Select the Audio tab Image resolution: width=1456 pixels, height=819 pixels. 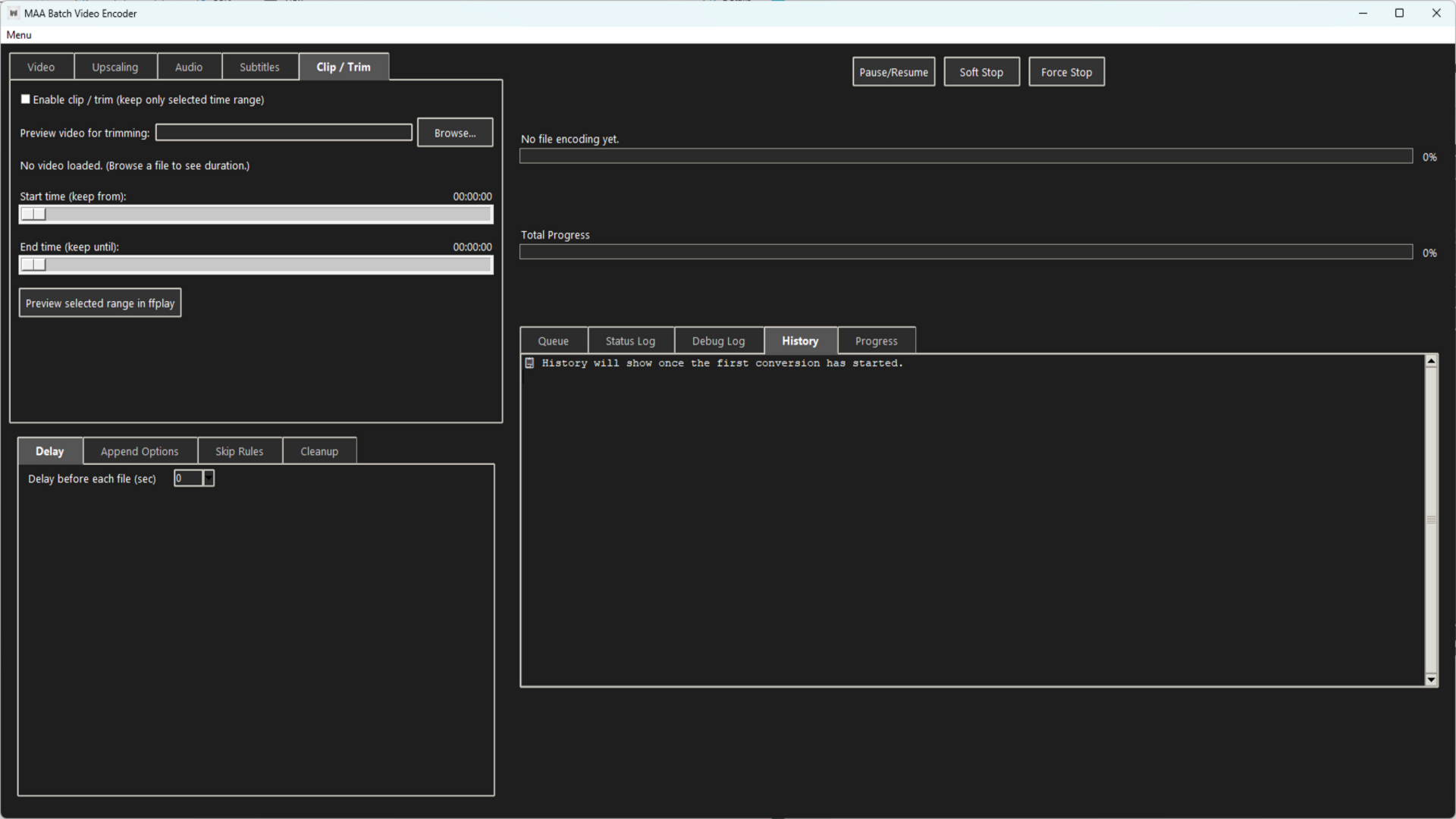189,67
